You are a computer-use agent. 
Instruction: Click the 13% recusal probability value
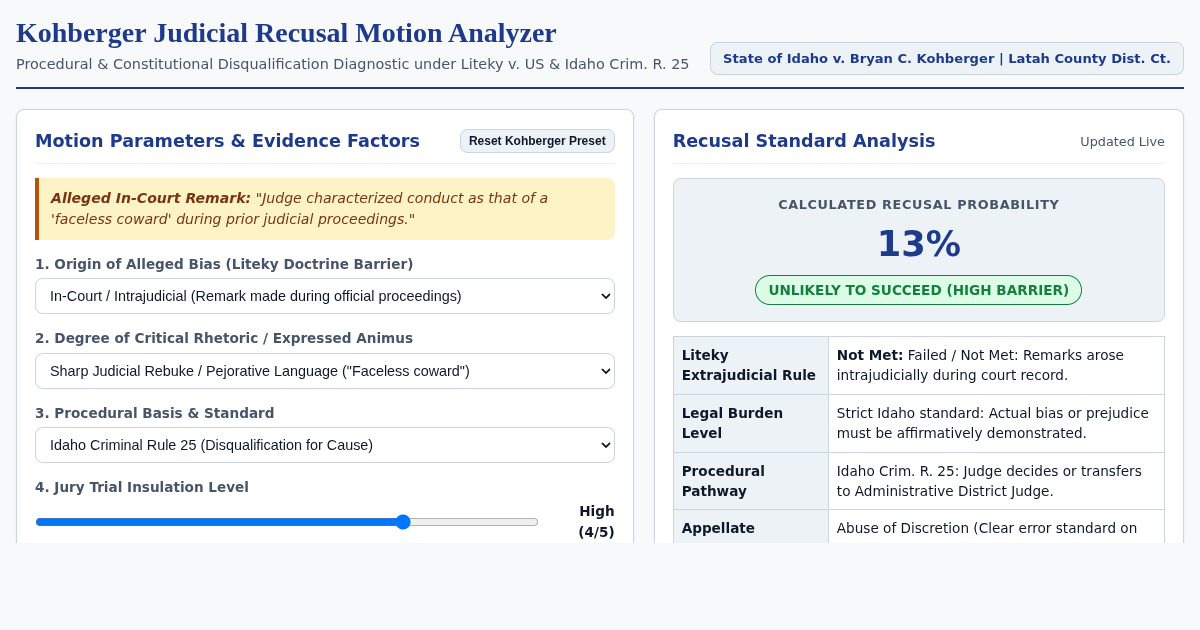click(x=918, y=244)
